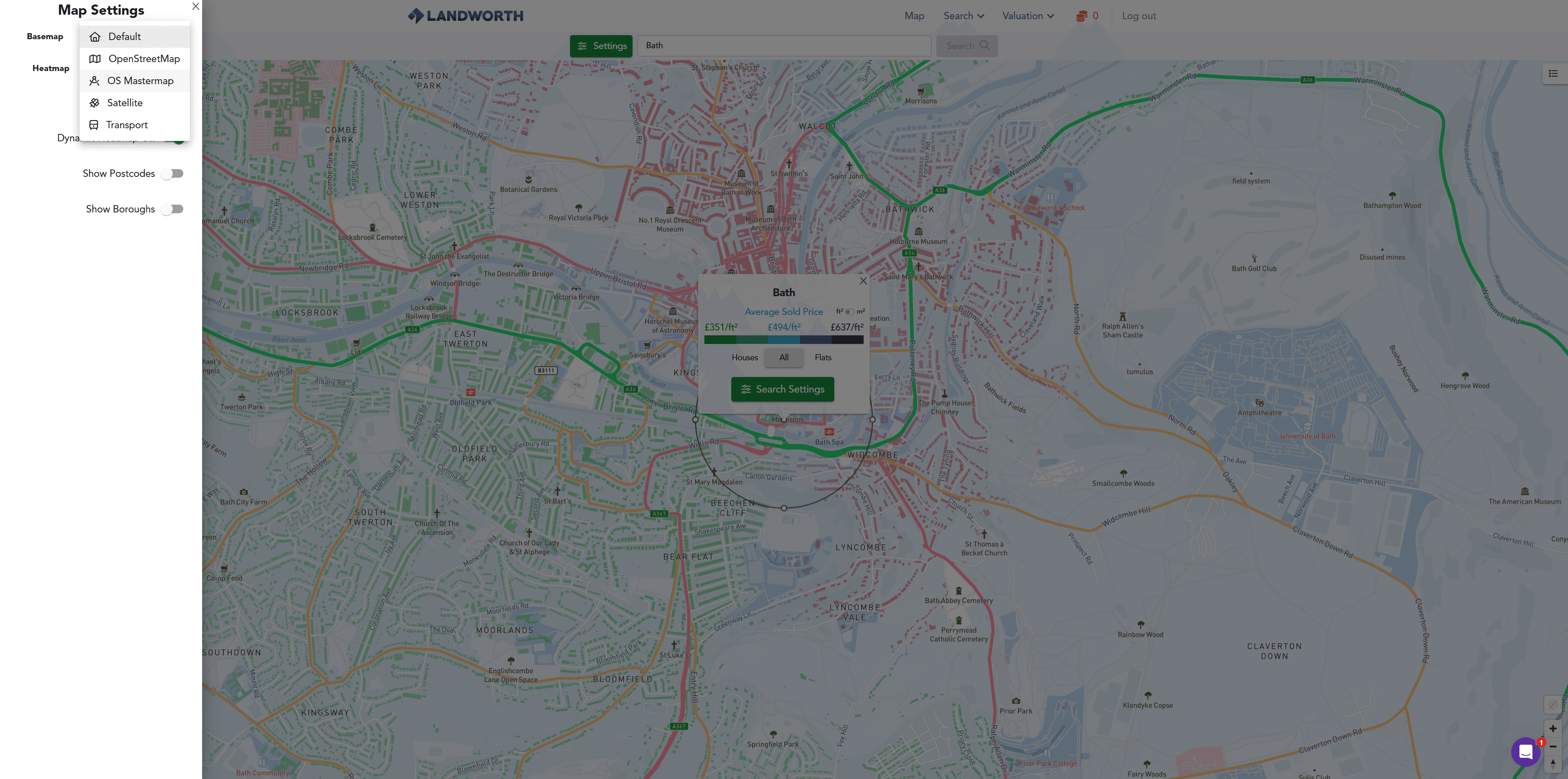Viewport: 1568px width, 779px height.
Task: Click the dark green legend segment
Action: [x=720, y=340]
